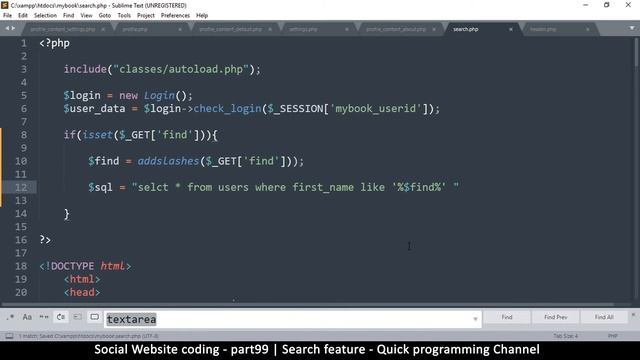640x360 pixels.
Task: Click line number 8 in the gutter
Action: coord(24,135)
